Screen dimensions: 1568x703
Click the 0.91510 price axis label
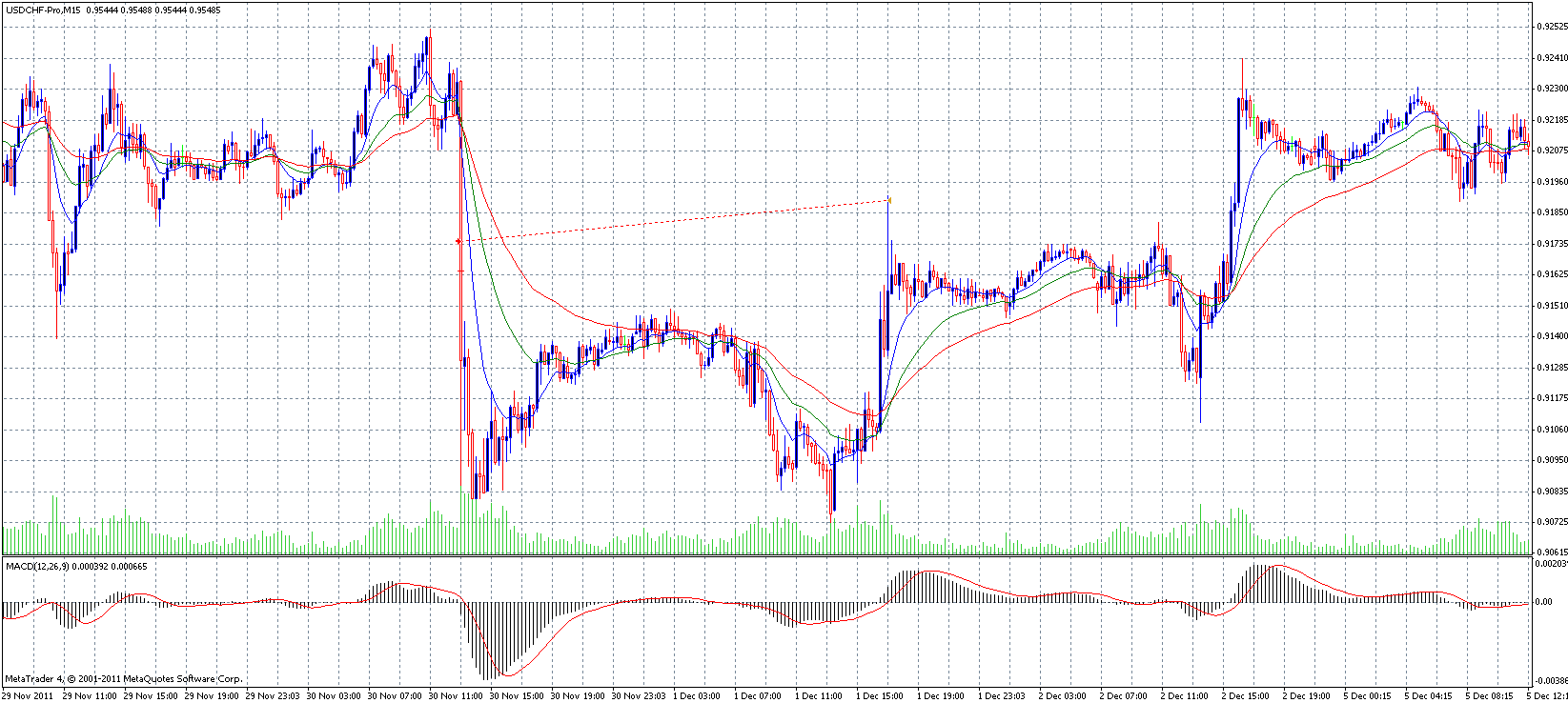[x=1554, y=306]
